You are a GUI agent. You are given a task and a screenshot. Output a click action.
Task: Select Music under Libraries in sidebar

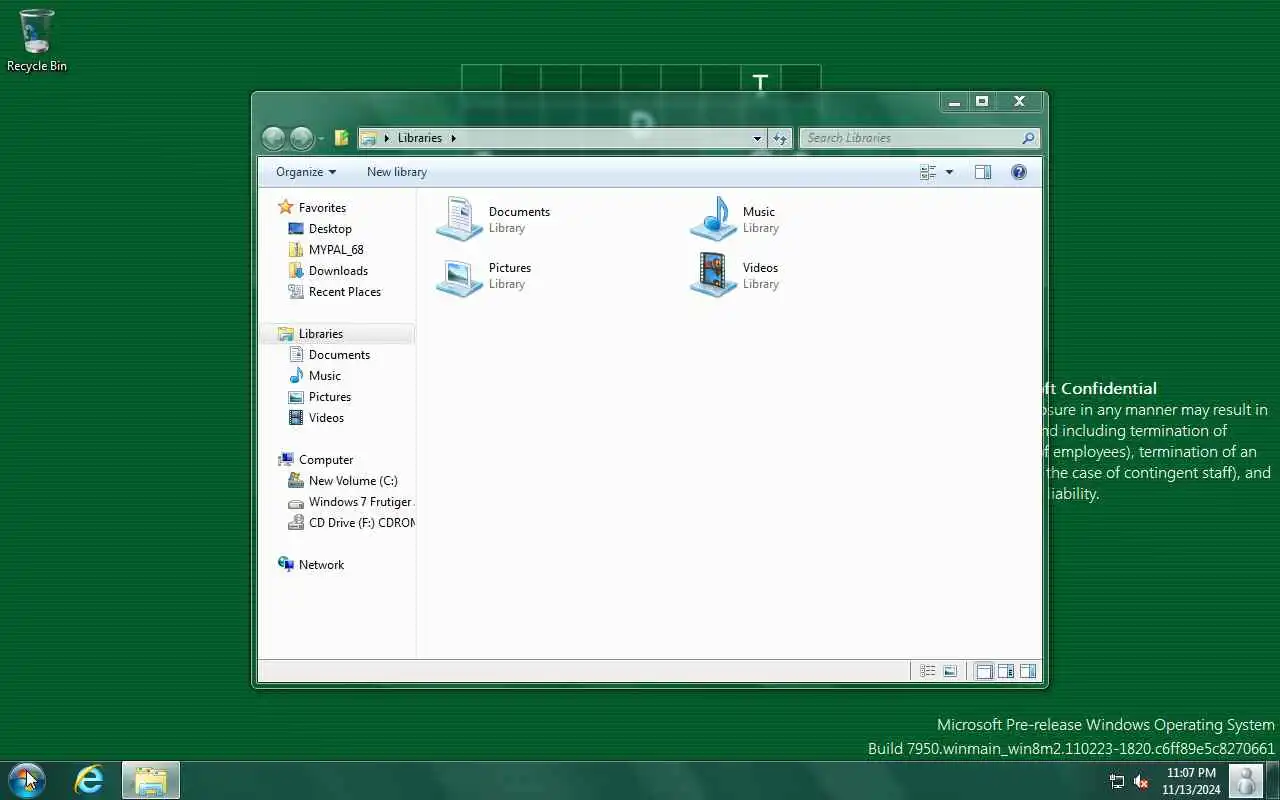(x=315, y=375)
